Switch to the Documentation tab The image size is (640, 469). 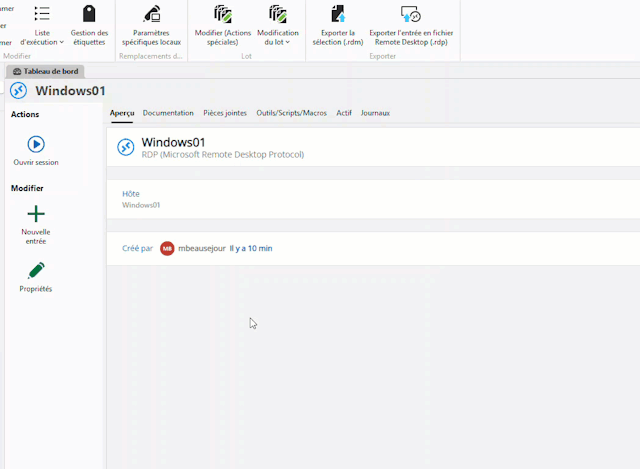168,113
